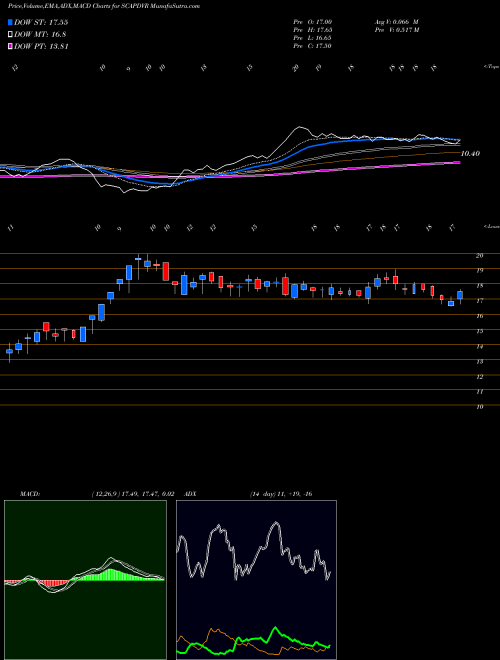Click the 'Pre O: 17.00' open value
This screenshot has height=660, width=500.
pos(314,22)
